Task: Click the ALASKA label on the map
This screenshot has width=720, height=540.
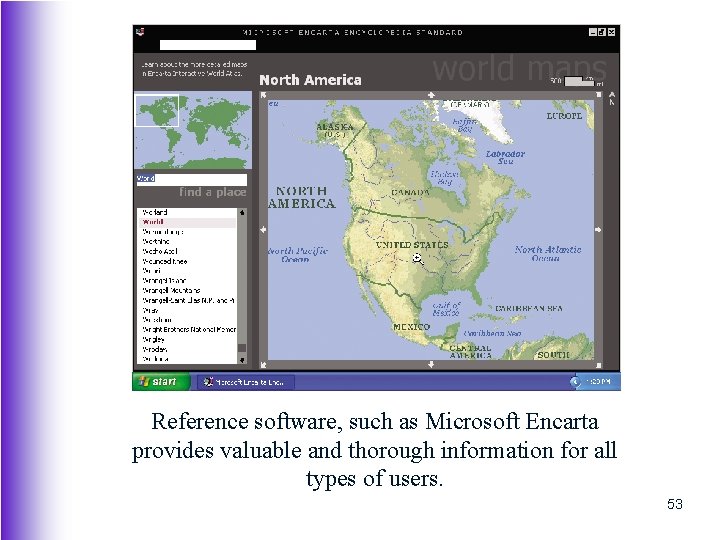Action: (335, 129)
